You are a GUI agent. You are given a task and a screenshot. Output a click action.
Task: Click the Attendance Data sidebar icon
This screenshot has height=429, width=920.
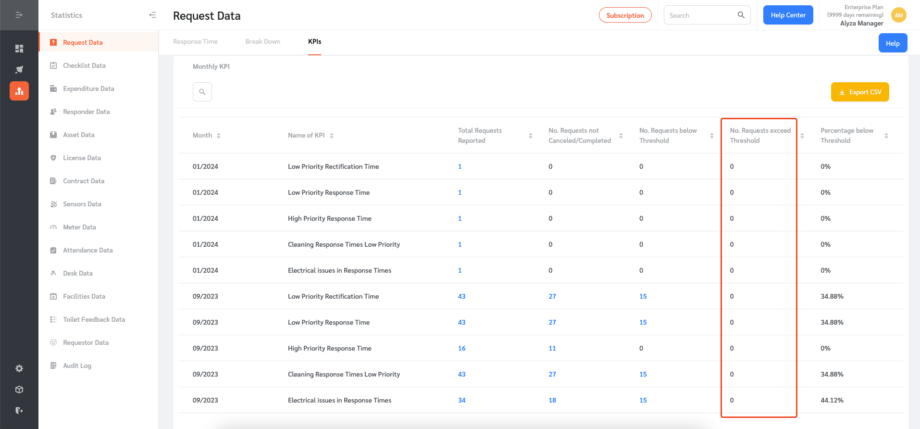pos(53,250)
